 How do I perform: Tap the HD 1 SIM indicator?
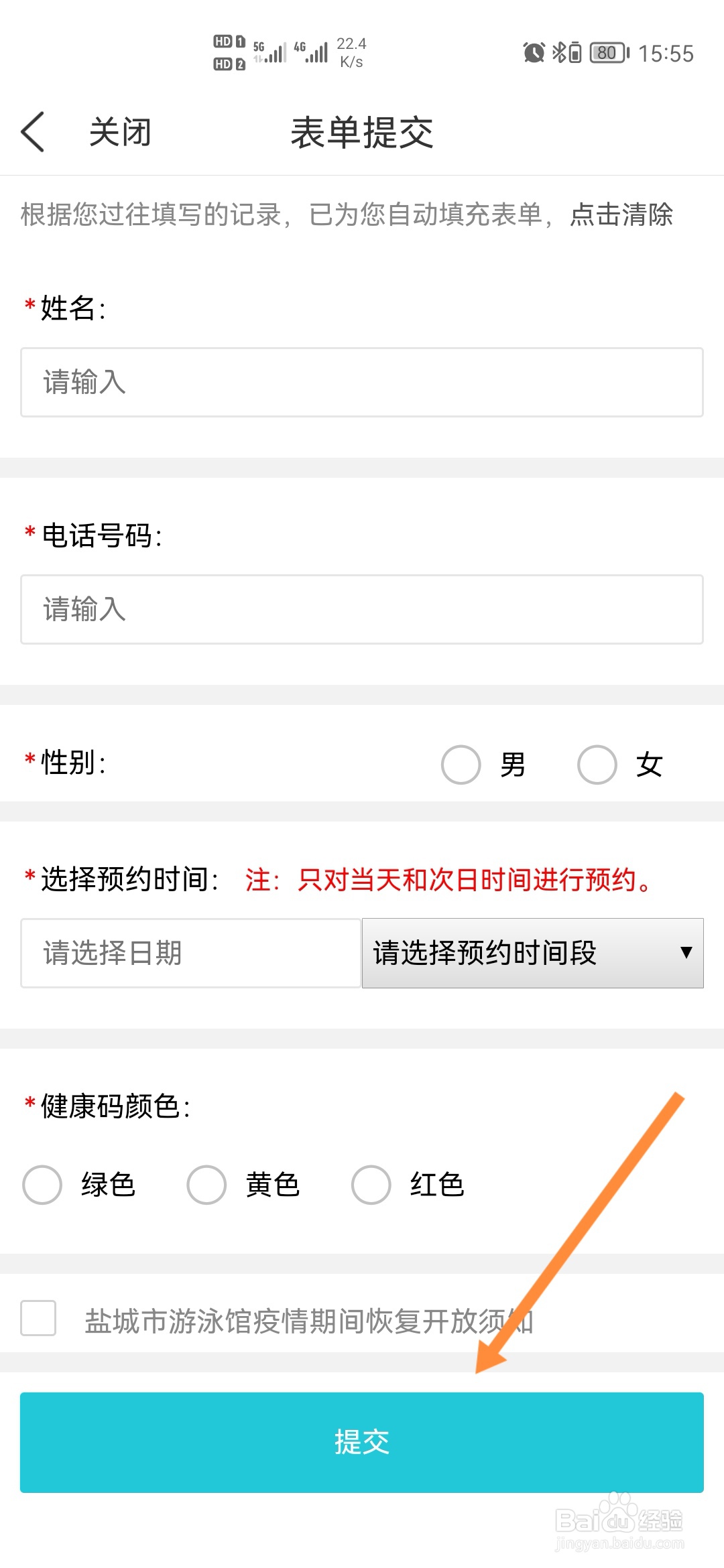click(229, 42)
